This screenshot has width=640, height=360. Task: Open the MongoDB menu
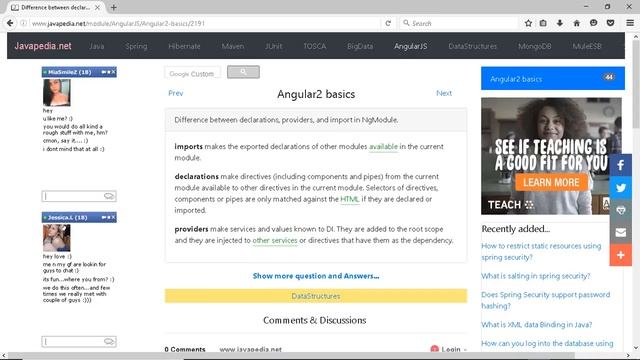[x=535, y=46]
